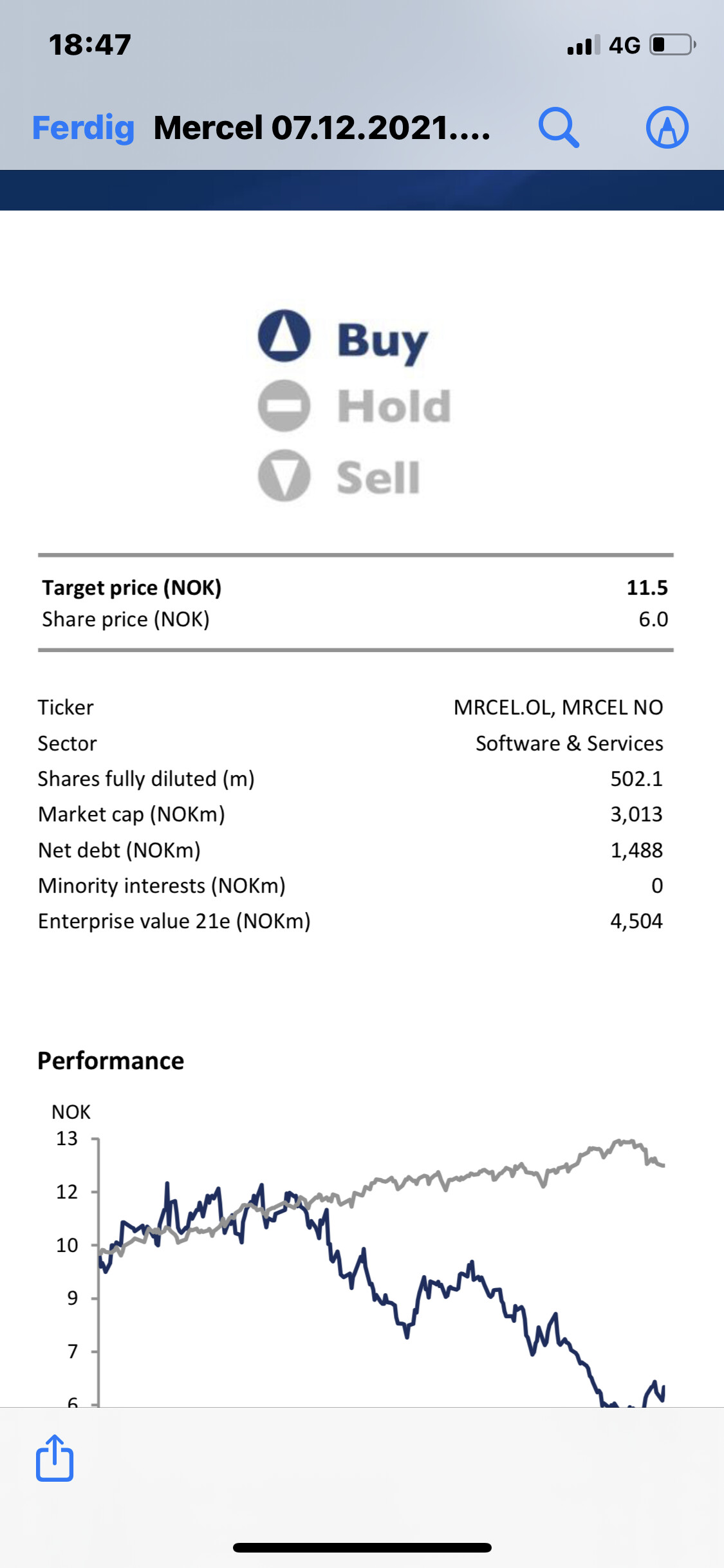
Task: Tap the Mercel 07.12.2021 document title
Action: (322, 127)
